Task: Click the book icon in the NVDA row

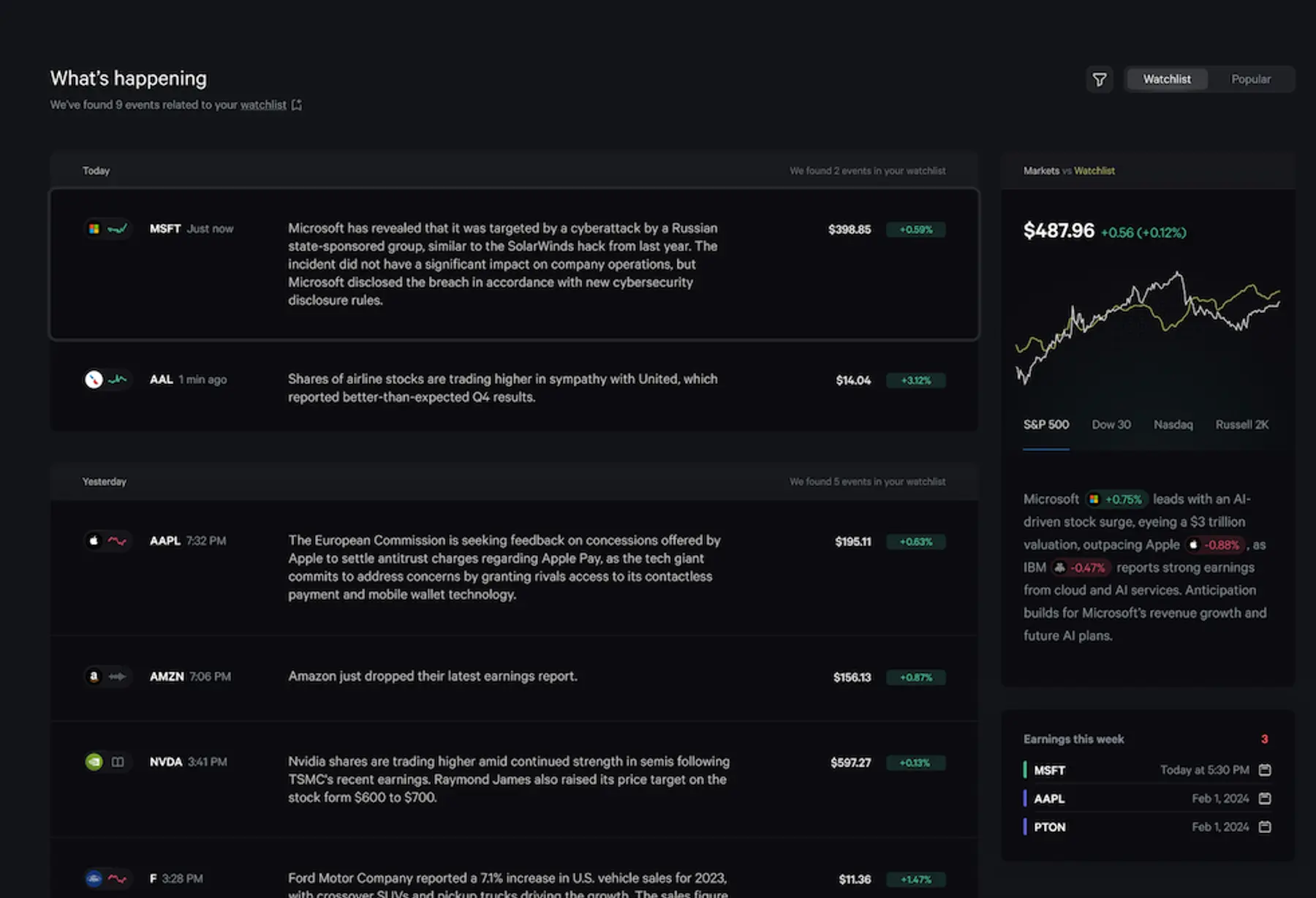Action: [117, 762]
